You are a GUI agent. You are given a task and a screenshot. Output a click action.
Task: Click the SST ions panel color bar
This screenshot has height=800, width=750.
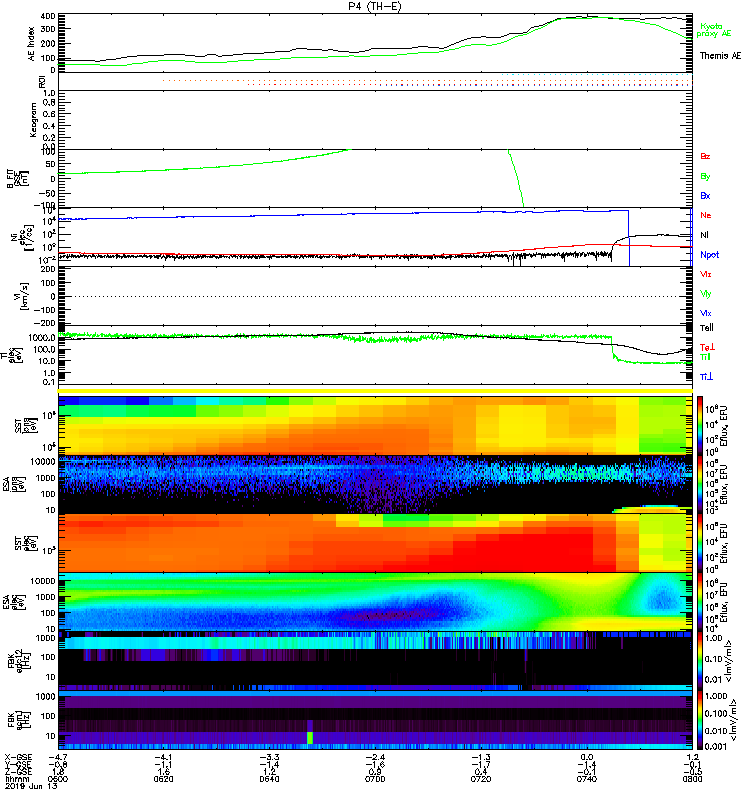tap(700, 426)
